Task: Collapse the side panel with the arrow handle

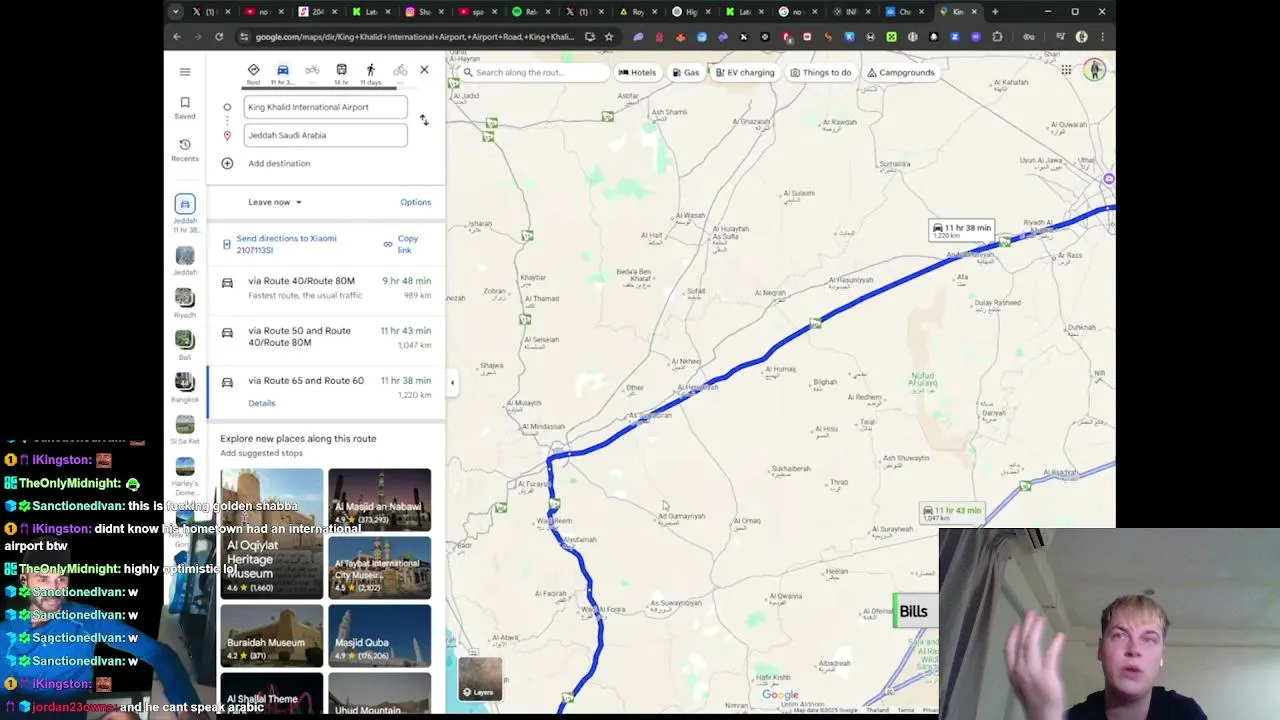Action: [x=452, y=382]
